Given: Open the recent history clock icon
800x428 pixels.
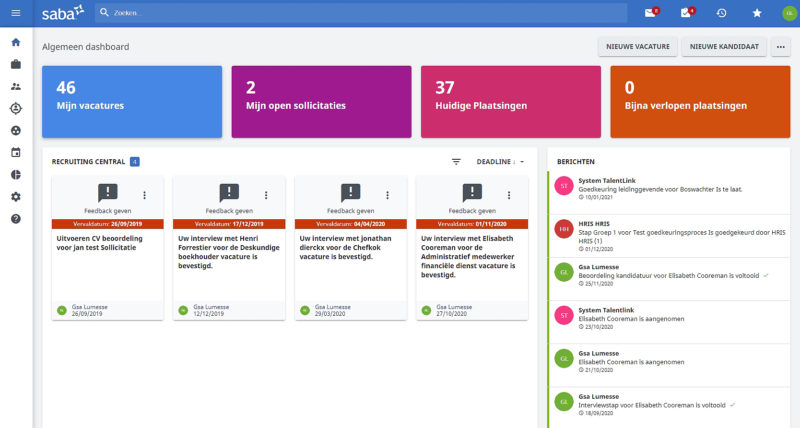Looking at the screenshot, I should click(721, 13).
